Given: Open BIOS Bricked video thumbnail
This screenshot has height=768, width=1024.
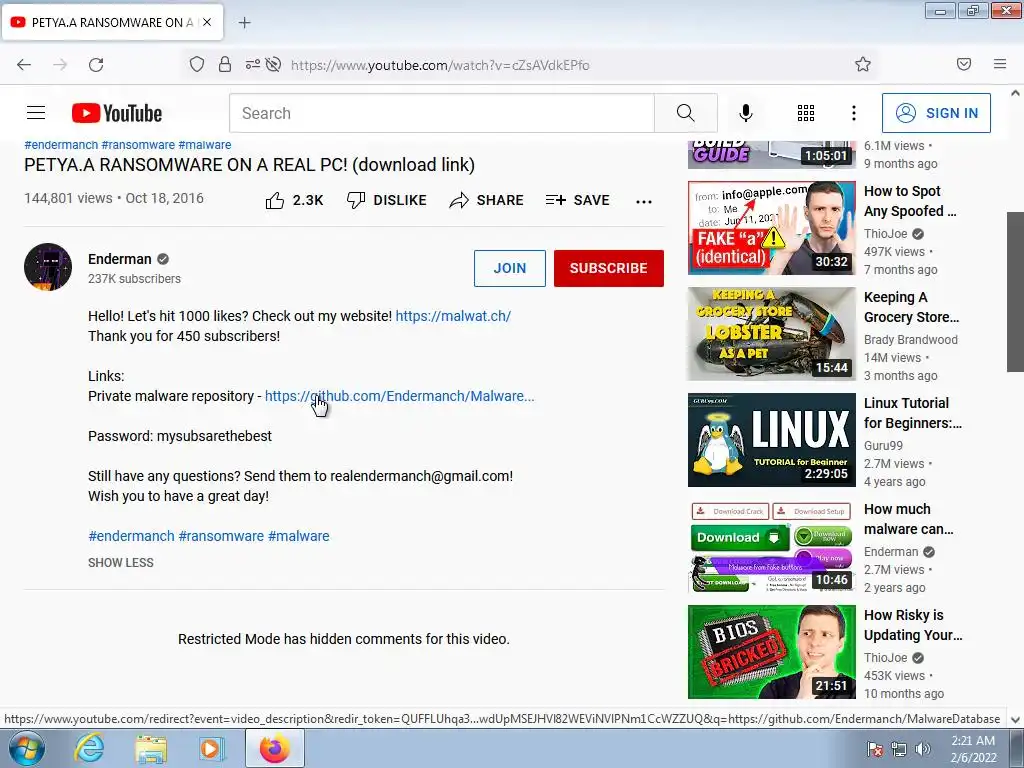Looking at the screenshot, I should [771, 652].
